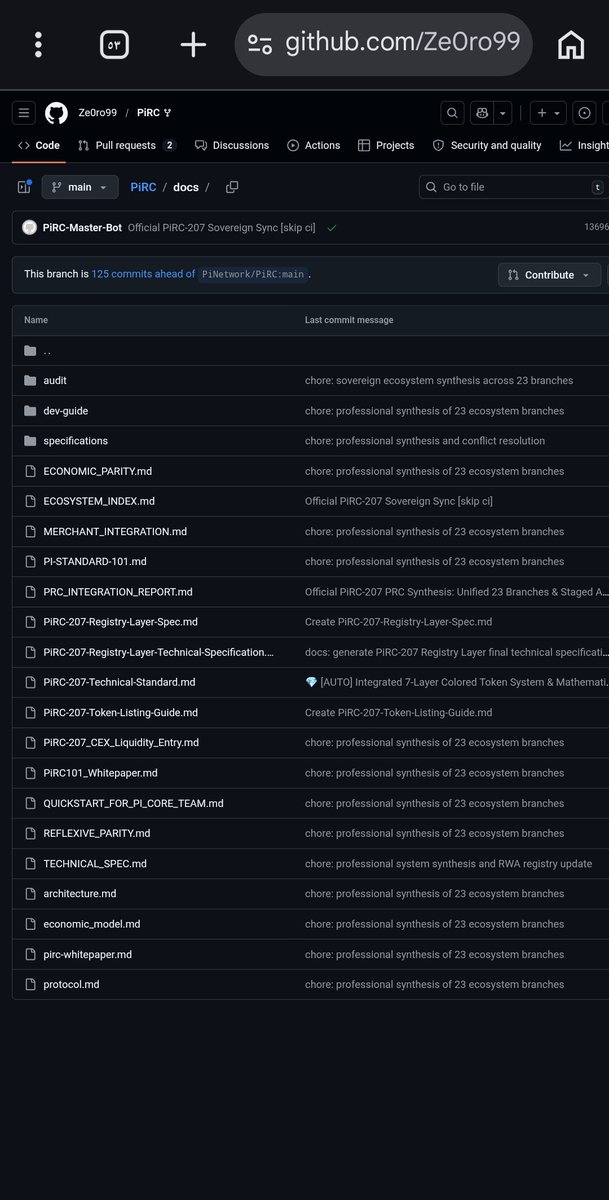Toggle the file tree side panel

(x=24, y=187)
